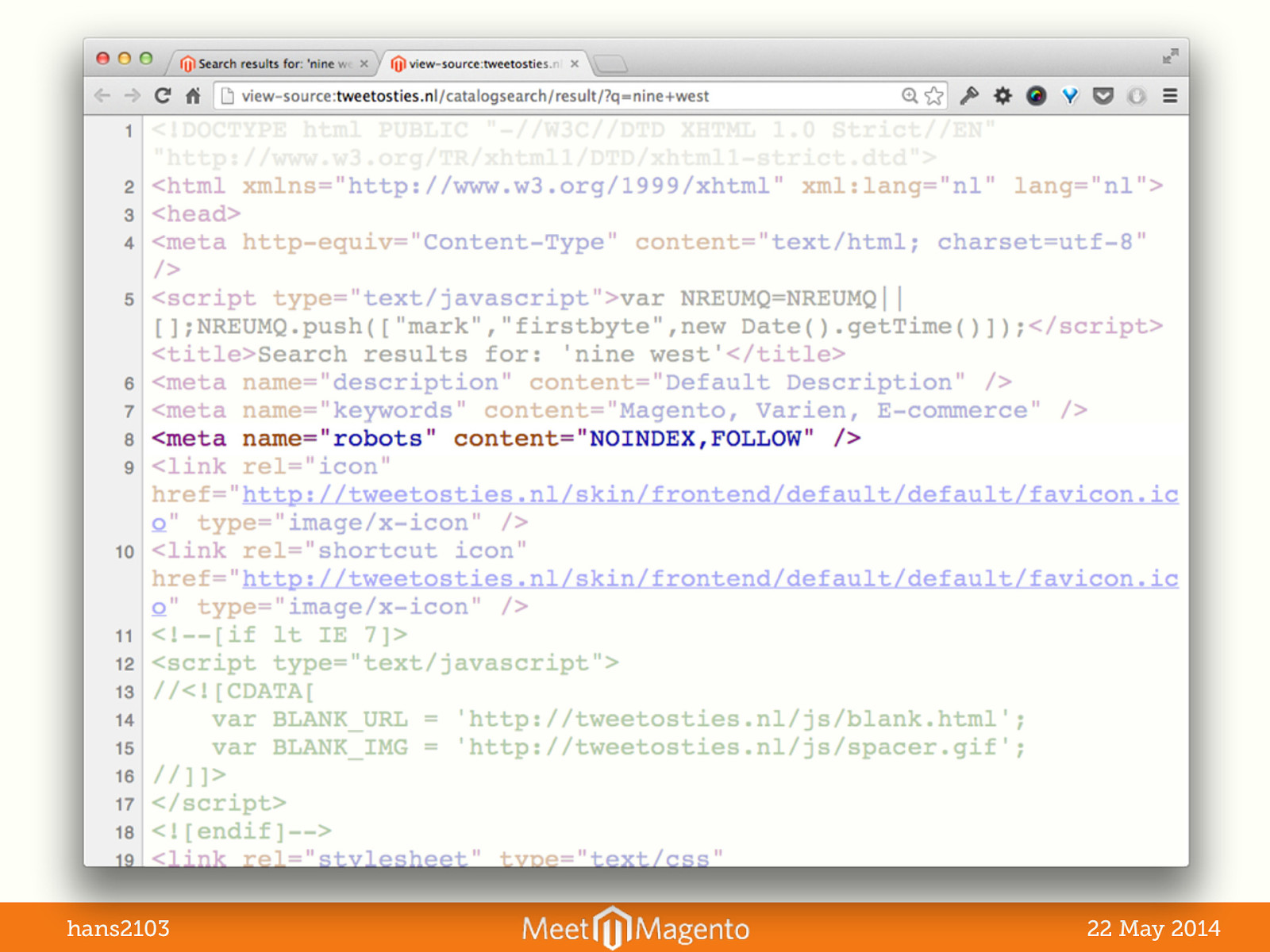1270x952 pixels.
Task: Click the '<!--[if lt IE 7]>' comment line
Action: click(279, 635)
